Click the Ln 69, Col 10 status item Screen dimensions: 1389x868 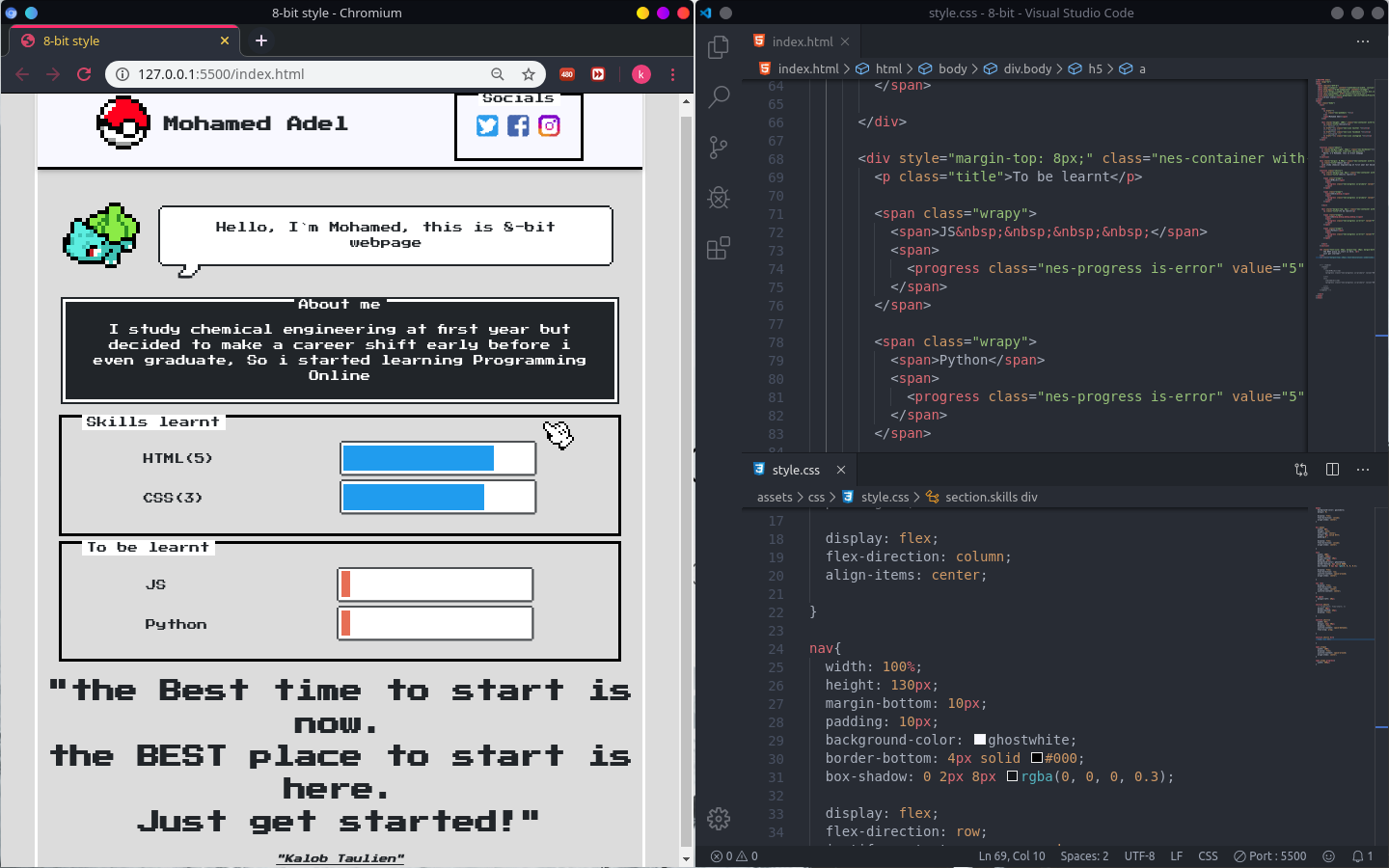1012,856
